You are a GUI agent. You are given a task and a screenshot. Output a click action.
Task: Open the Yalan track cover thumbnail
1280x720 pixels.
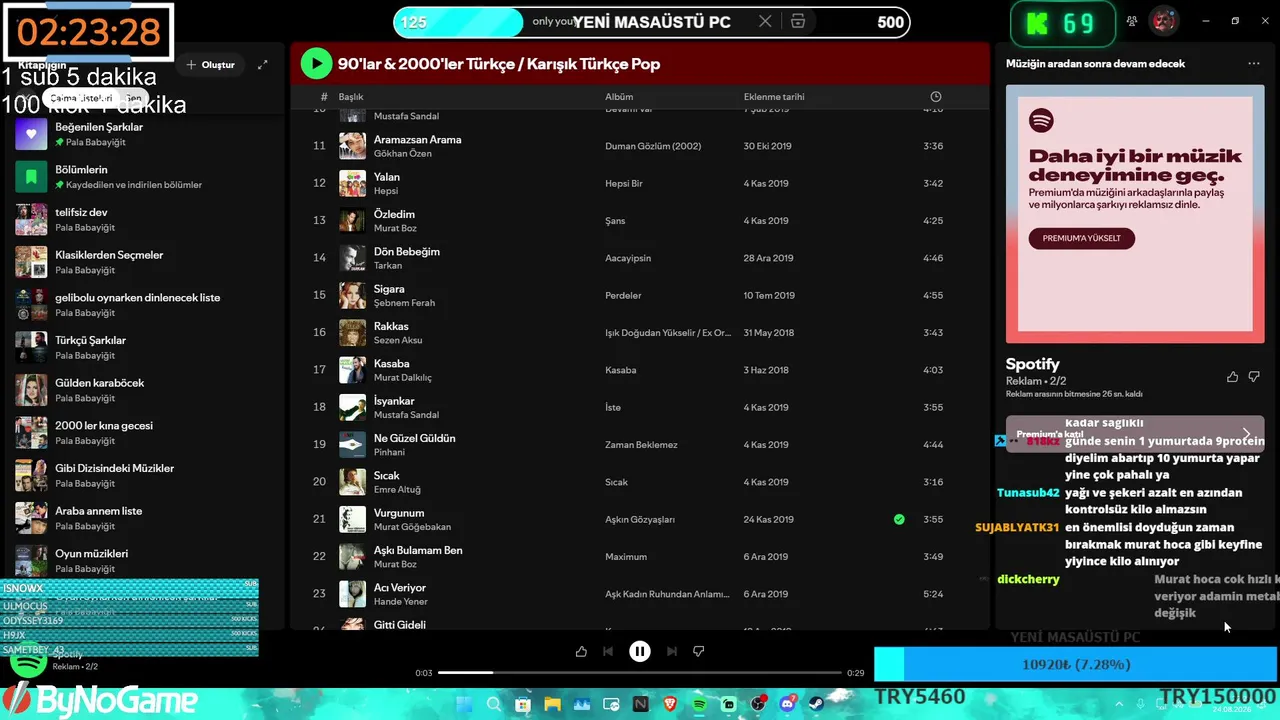coord(352,183)
